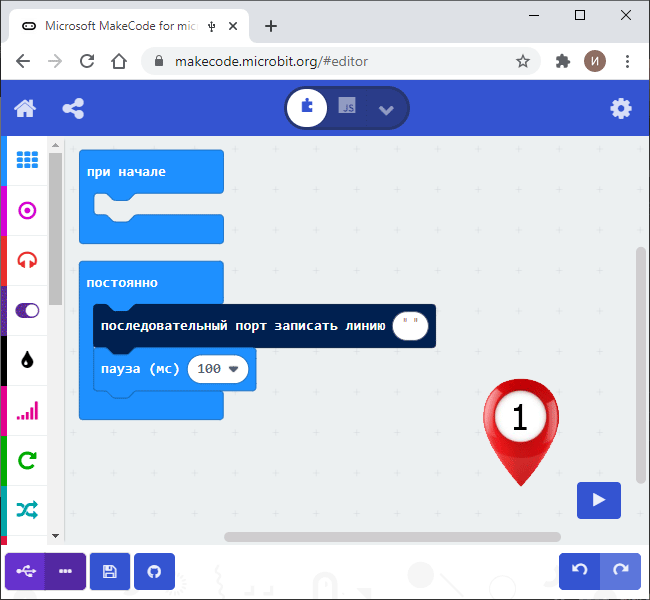Open the Logic blocks category shuffle icon

pyautogui.click(x=27, y=510)
